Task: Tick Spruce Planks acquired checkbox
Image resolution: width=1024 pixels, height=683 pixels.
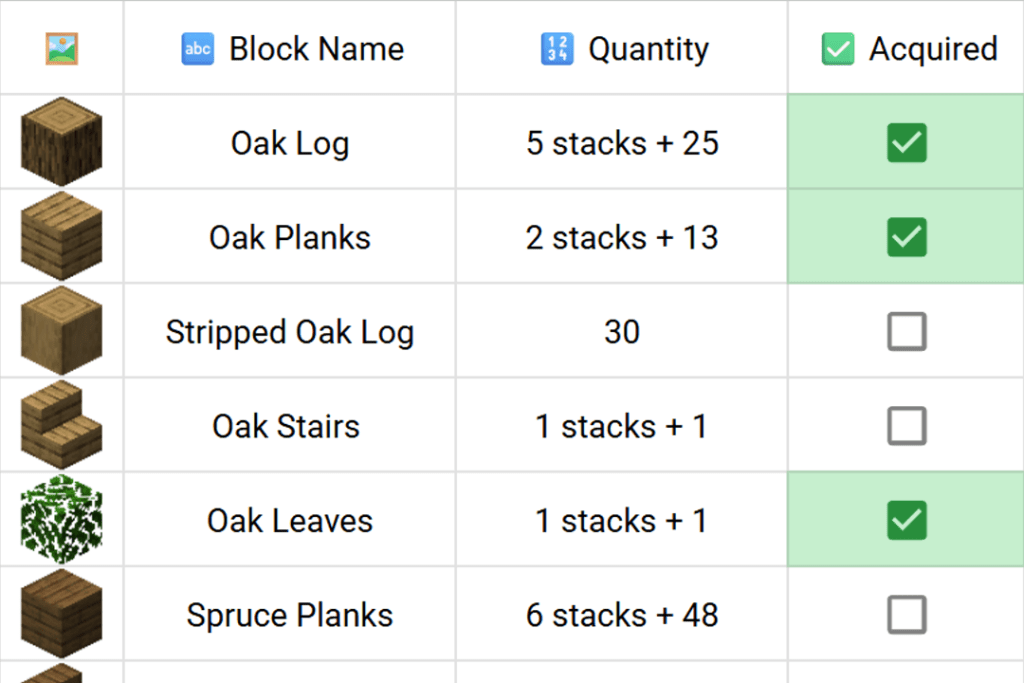Action: [906, 615]
